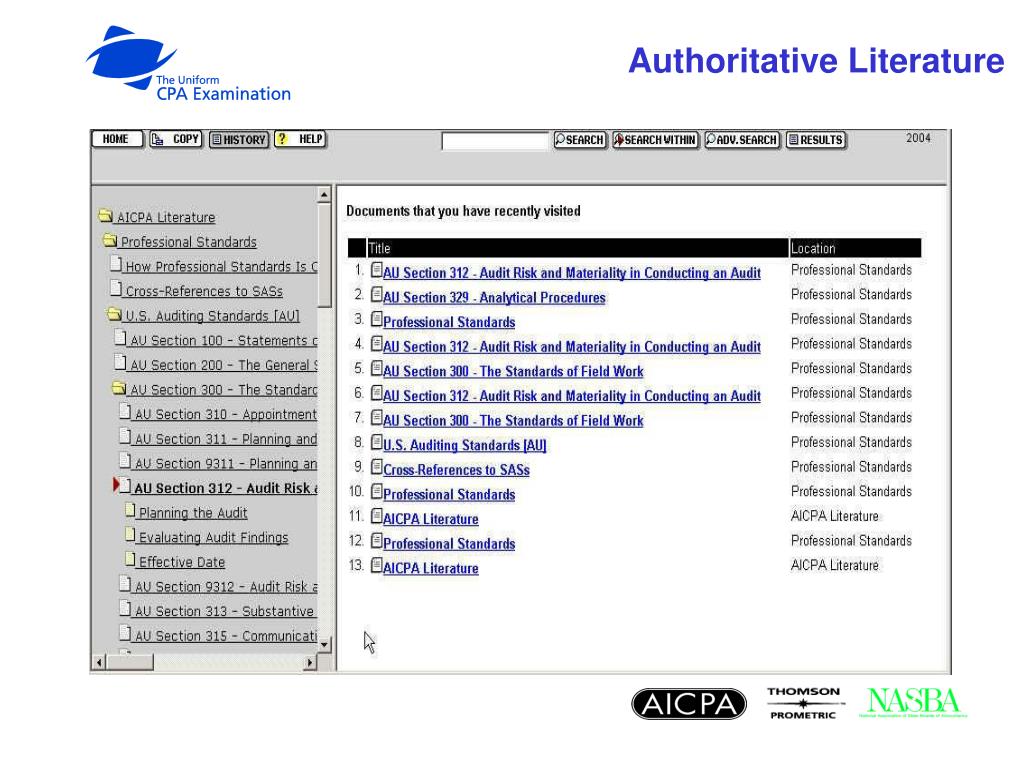
Task: Select AU Section 315 - Communication tree item
Action: click(x=226, y=636)
